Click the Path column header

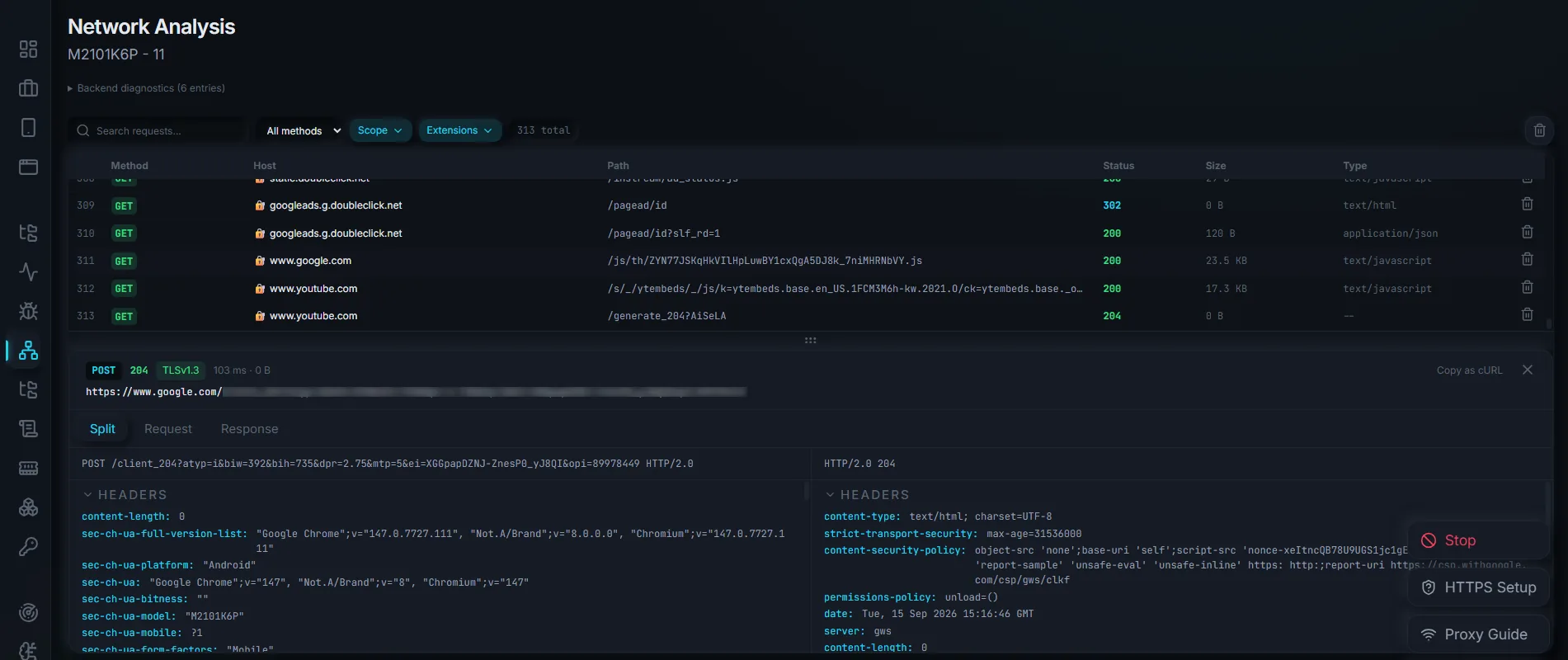(x=618, y=166)
